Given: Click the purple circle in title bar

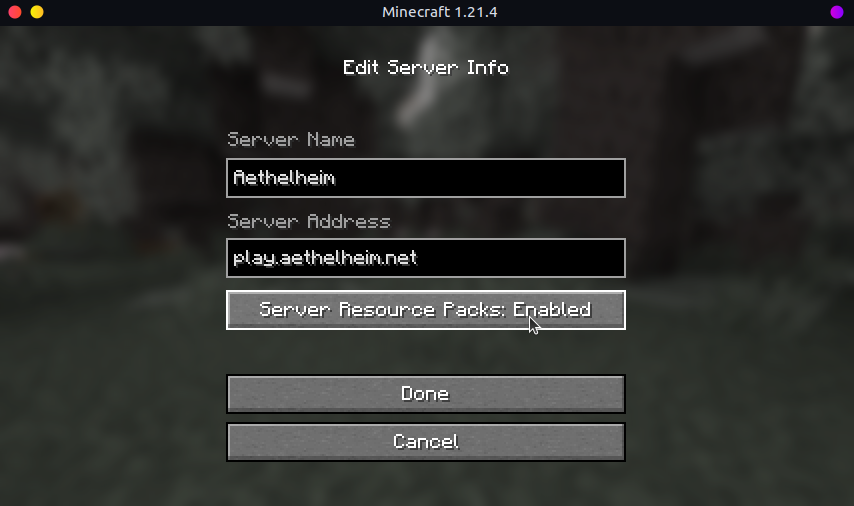Looking at the screenshot, I should (837, 12).
